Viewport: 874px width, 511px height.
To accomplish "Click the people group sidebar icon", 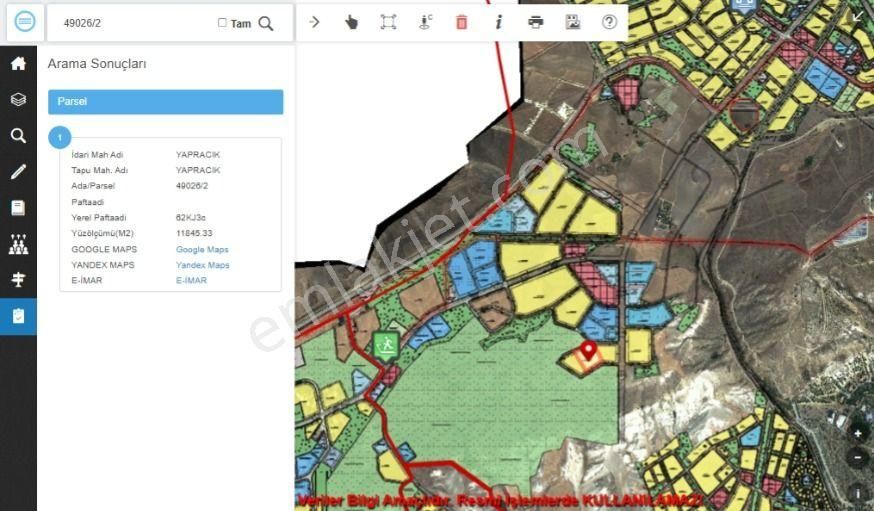I will pos(18,244).
